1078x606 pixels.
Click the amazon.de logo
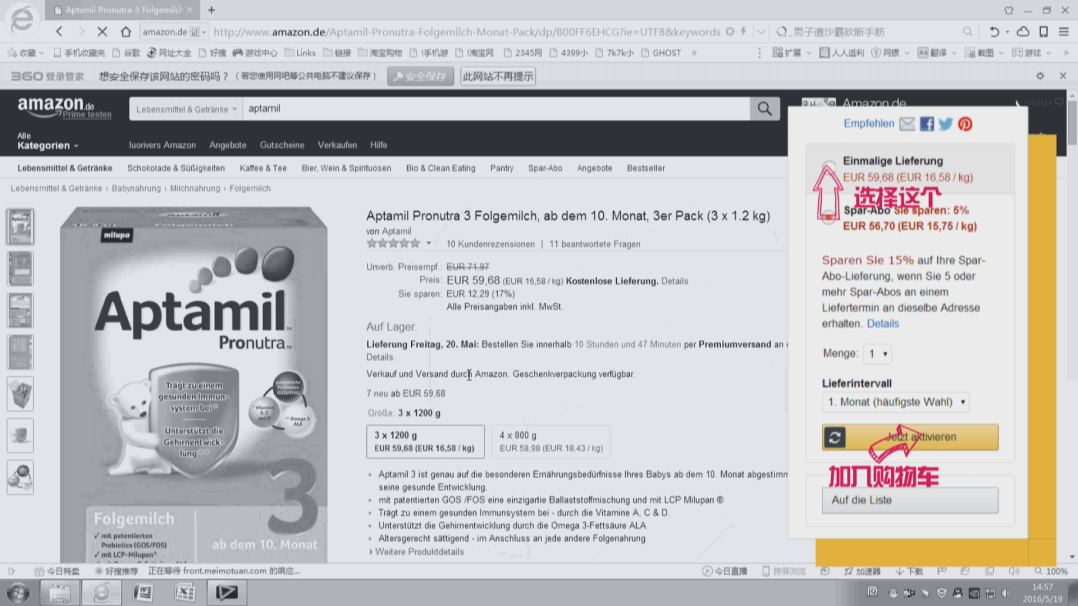55,107
